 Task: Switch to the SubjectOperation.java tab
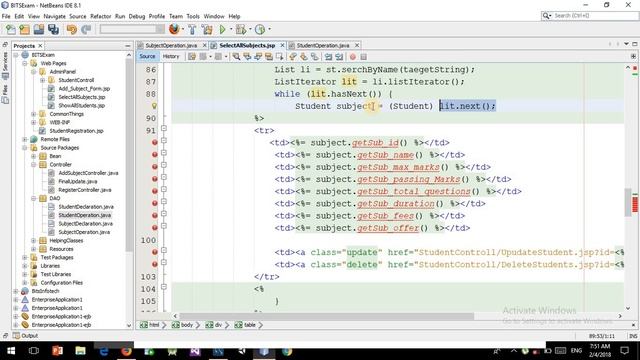171,45
